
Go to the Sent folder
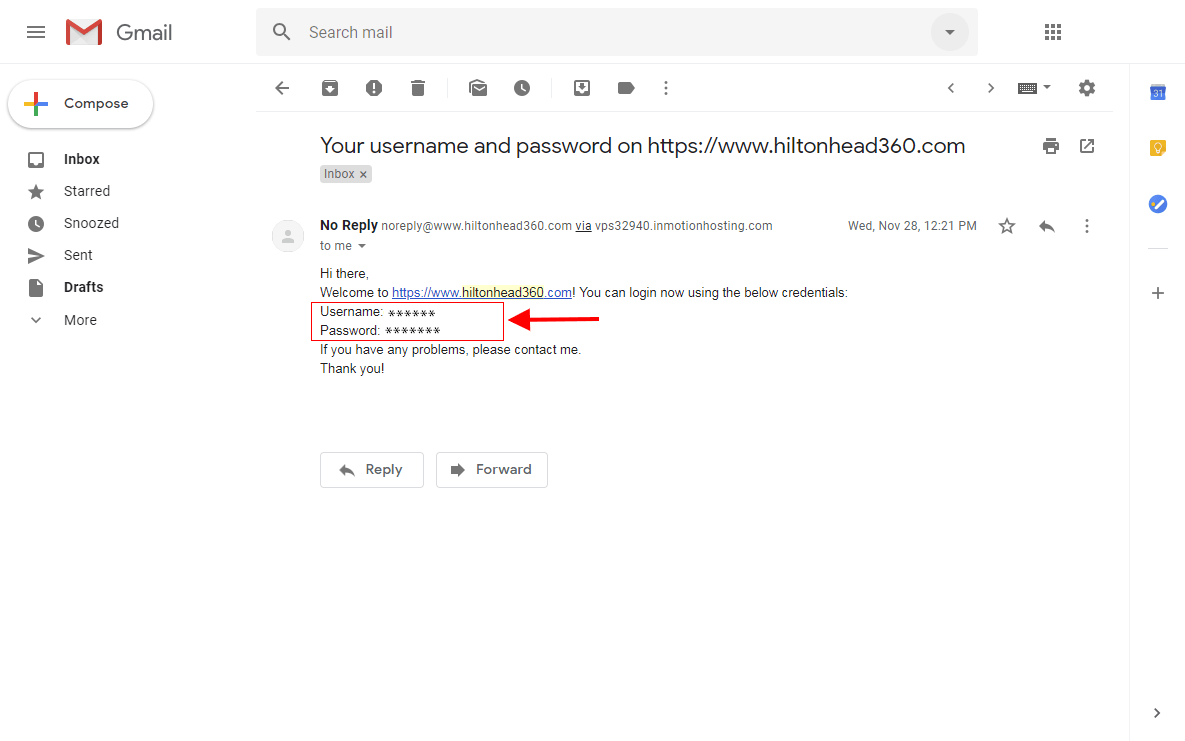pyautogui.click(x=78, y=255)
